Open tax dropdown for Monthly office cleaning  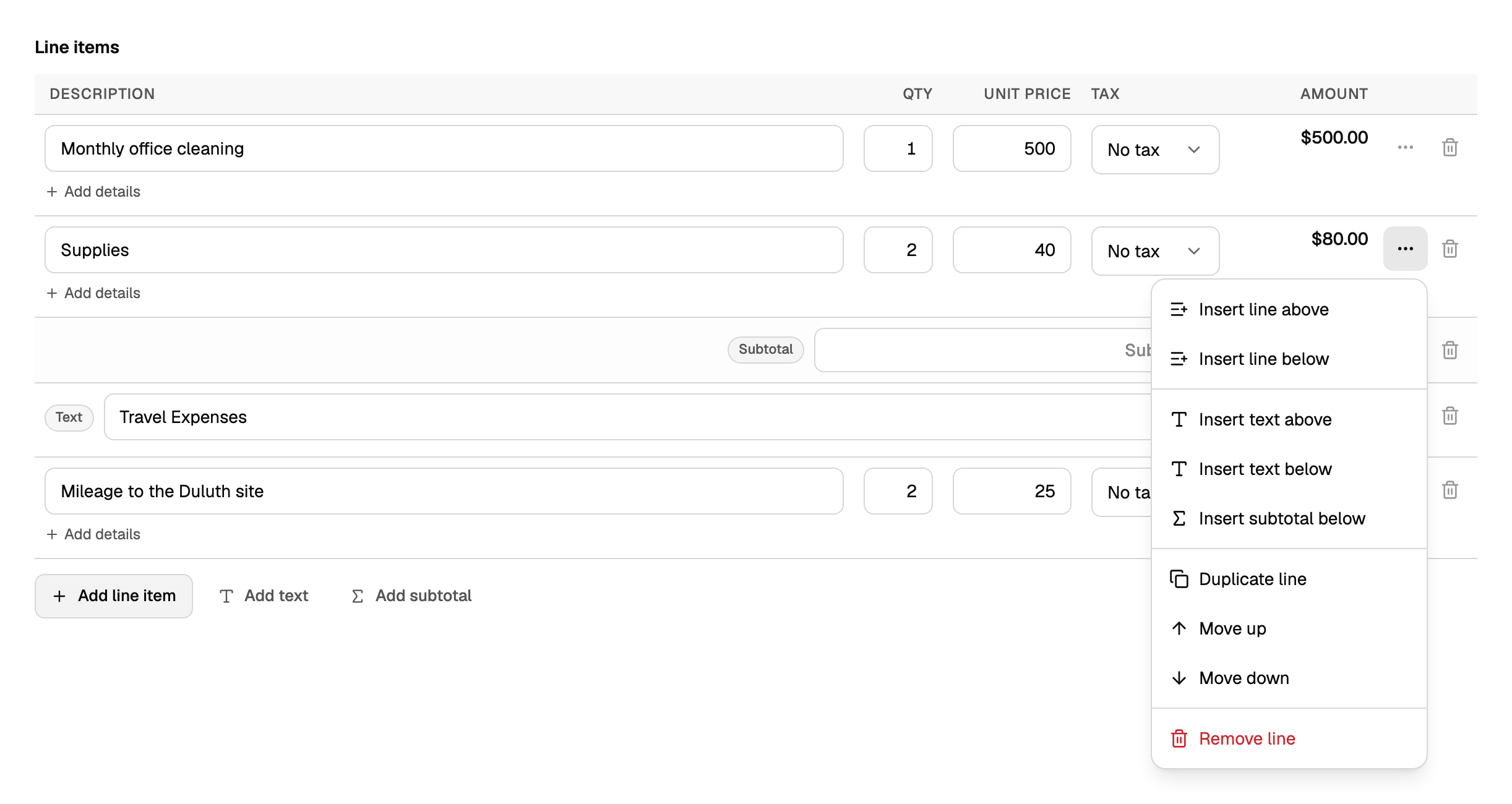pyautogui.click(x=1155, y=150)
